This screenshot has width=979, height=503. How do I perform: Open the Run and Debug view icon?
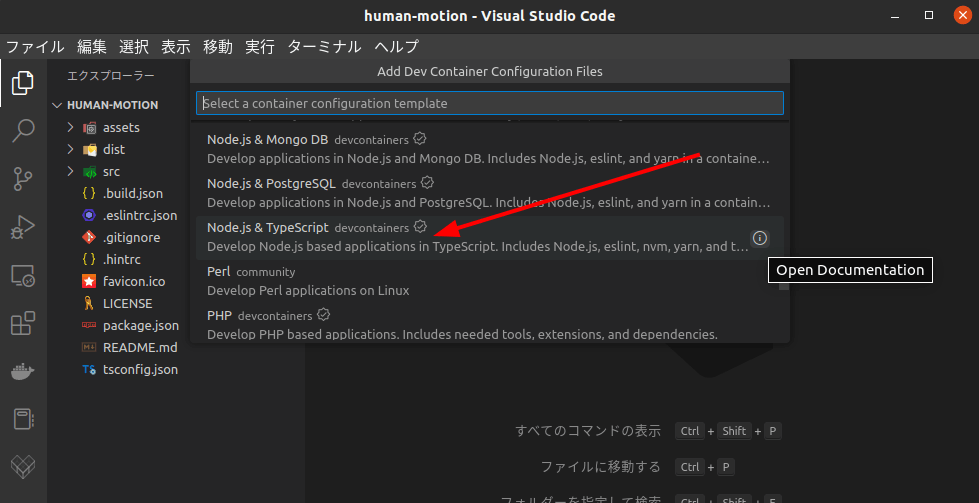[x=23, y=227]
